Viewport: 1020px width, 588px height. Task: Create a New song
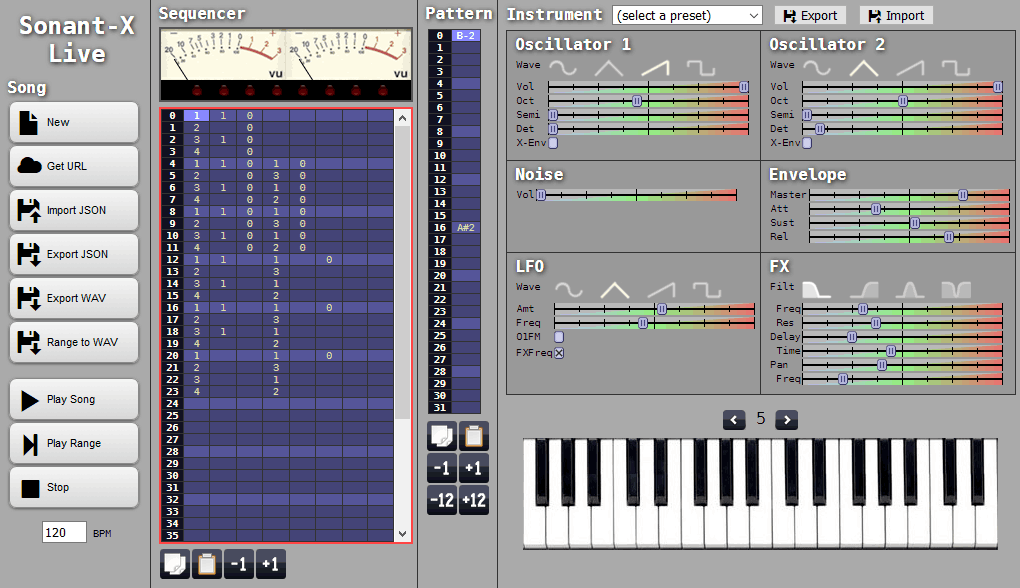(x=74, y=122)
